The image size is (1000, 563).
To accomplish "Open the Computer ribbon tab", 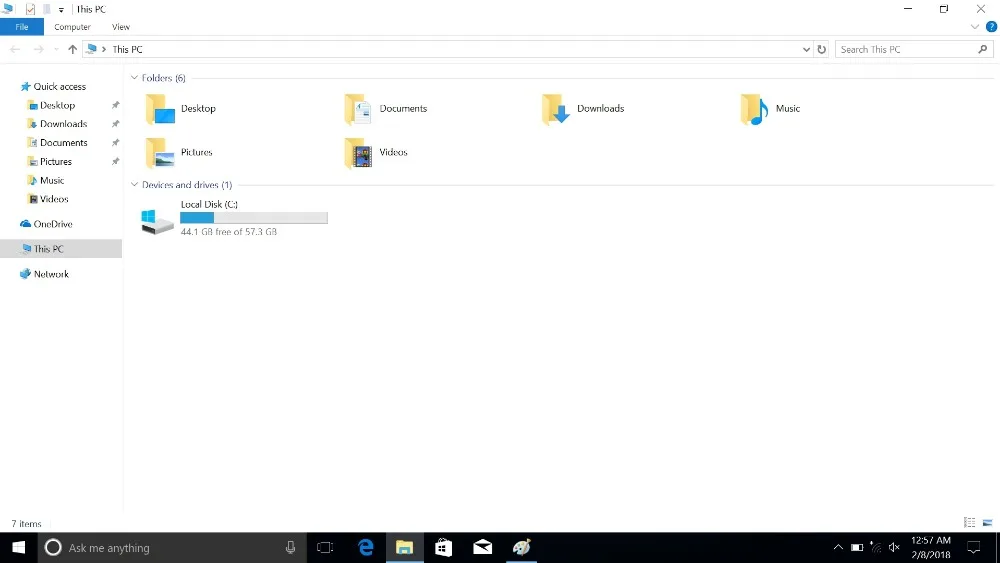I will (x=72, y=27).
